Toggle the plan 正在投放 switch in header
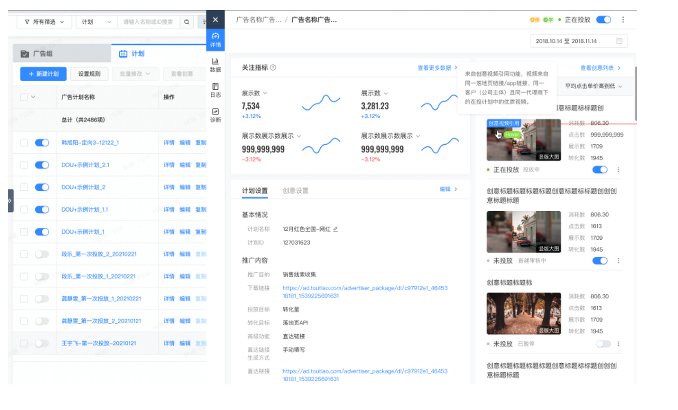The height and width of the screenshot is (410, 678). pyautogui.click(x=604, y=20)
